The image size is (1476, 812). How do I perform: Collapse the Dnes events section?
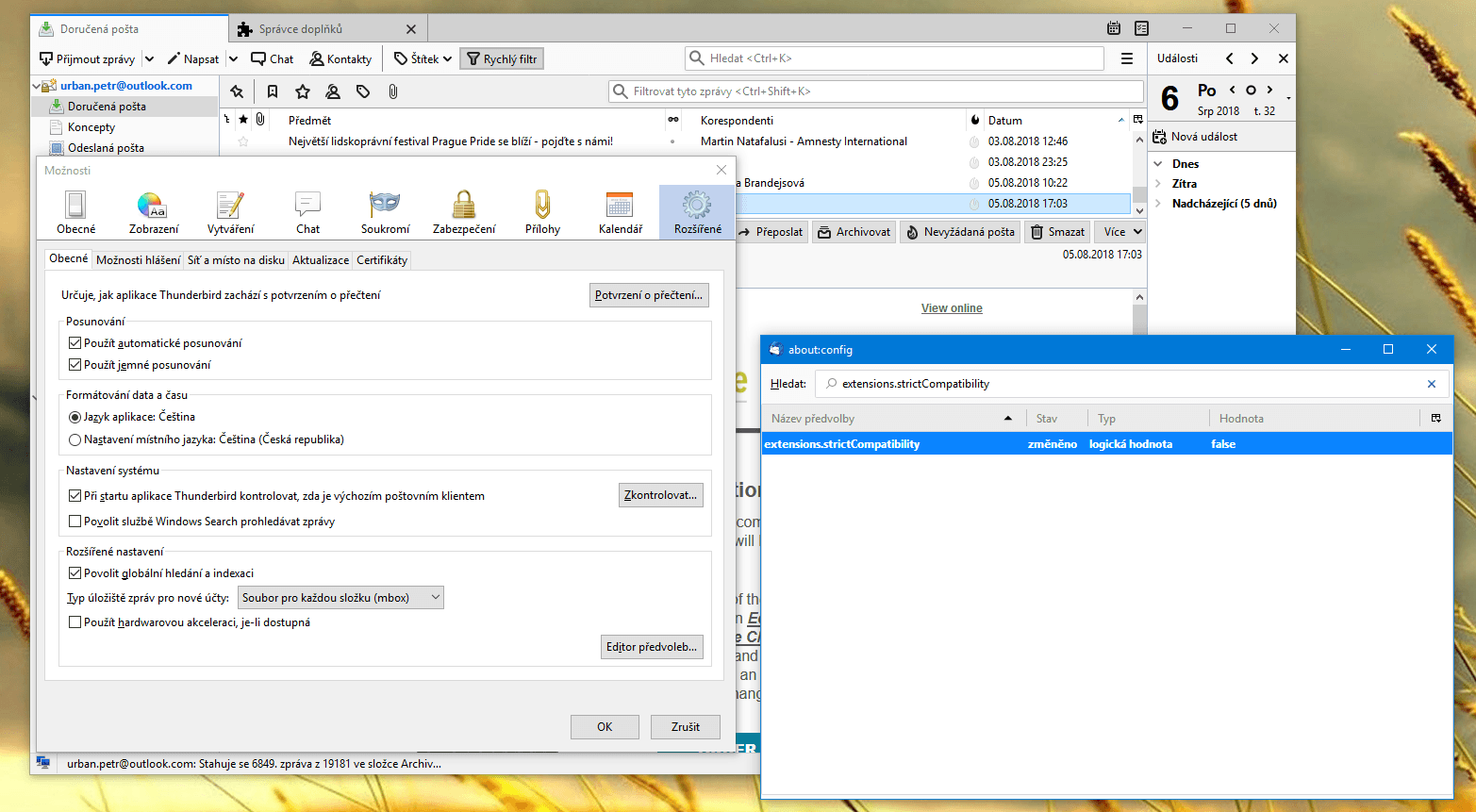click(1158, 164)
